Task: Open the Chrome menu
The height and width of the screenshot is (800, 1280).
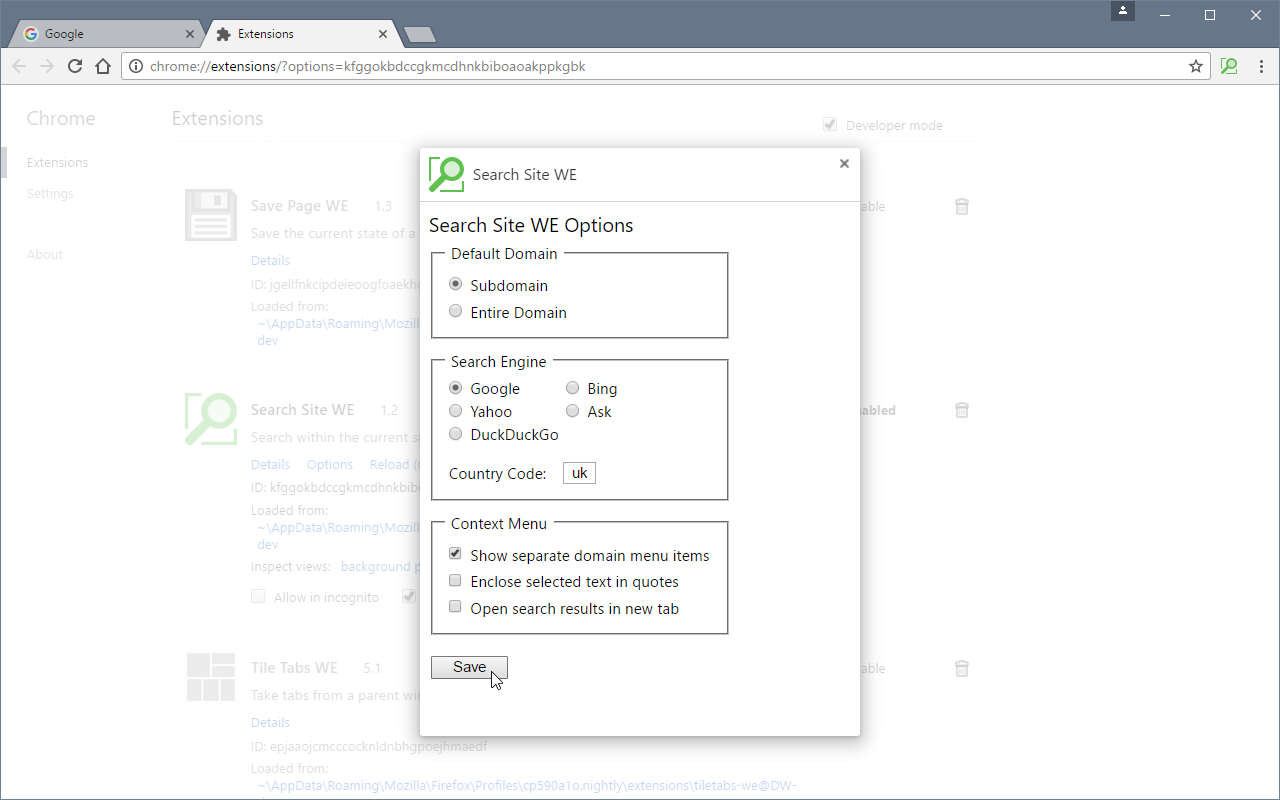Action: click(x=1260, y=66)
